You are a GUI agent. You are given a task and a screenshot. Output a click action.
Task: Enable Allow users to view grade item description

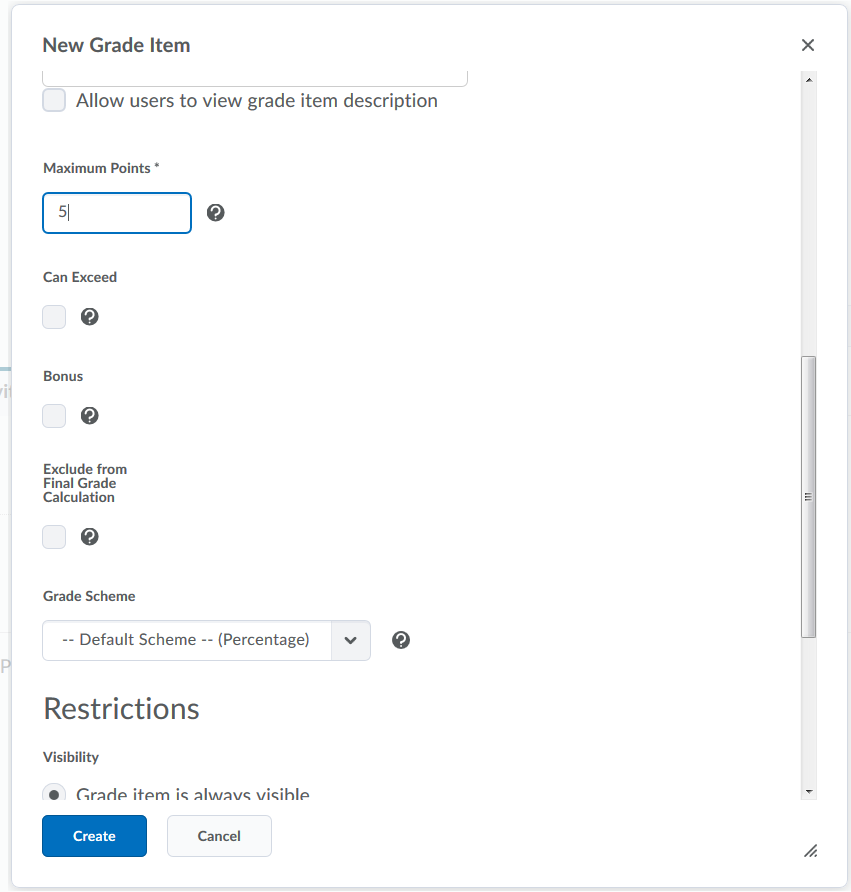click(53, 100)
